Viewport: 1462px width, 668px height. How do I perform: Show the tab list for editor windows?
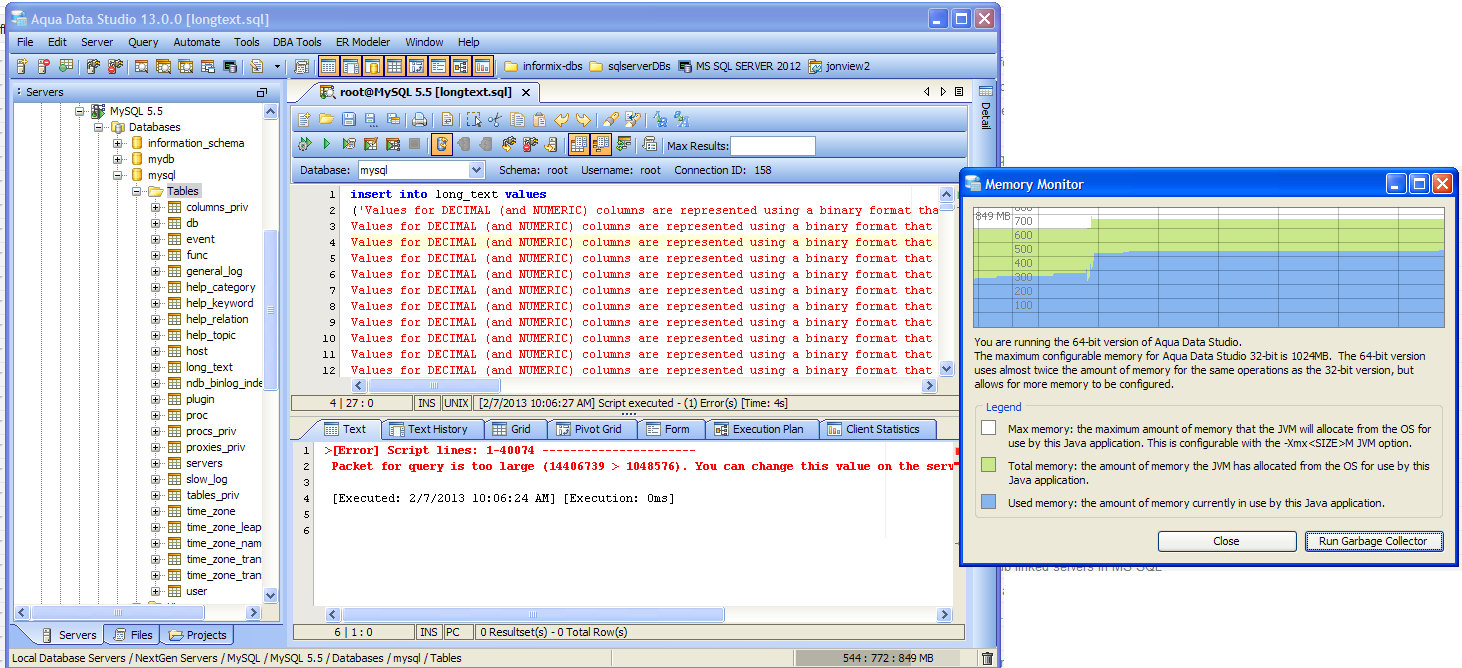pos(959,92)
